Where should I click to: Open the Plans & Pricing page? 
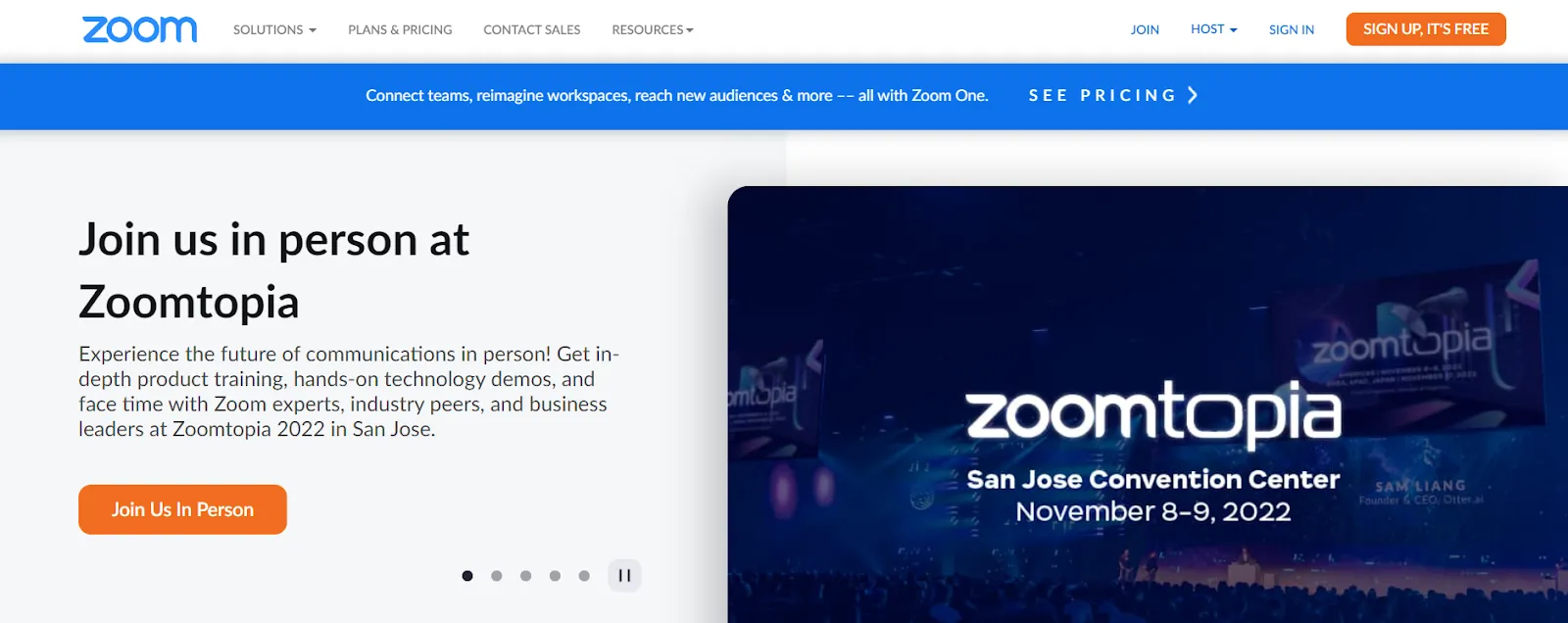click(400, 29)
